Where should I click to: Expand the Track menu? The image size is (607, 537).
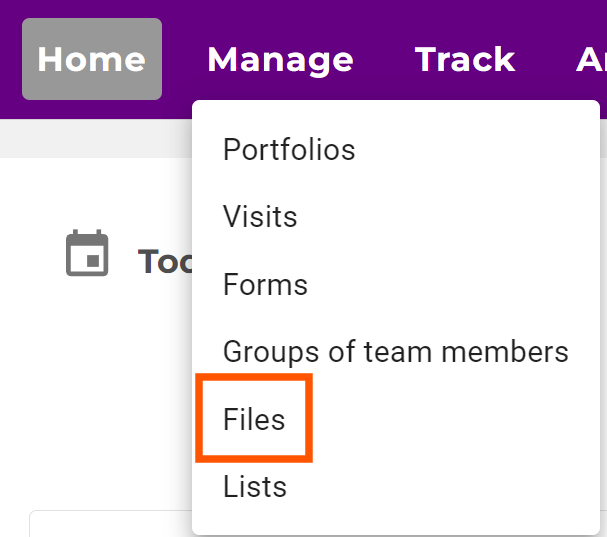[x=465, y=59]
